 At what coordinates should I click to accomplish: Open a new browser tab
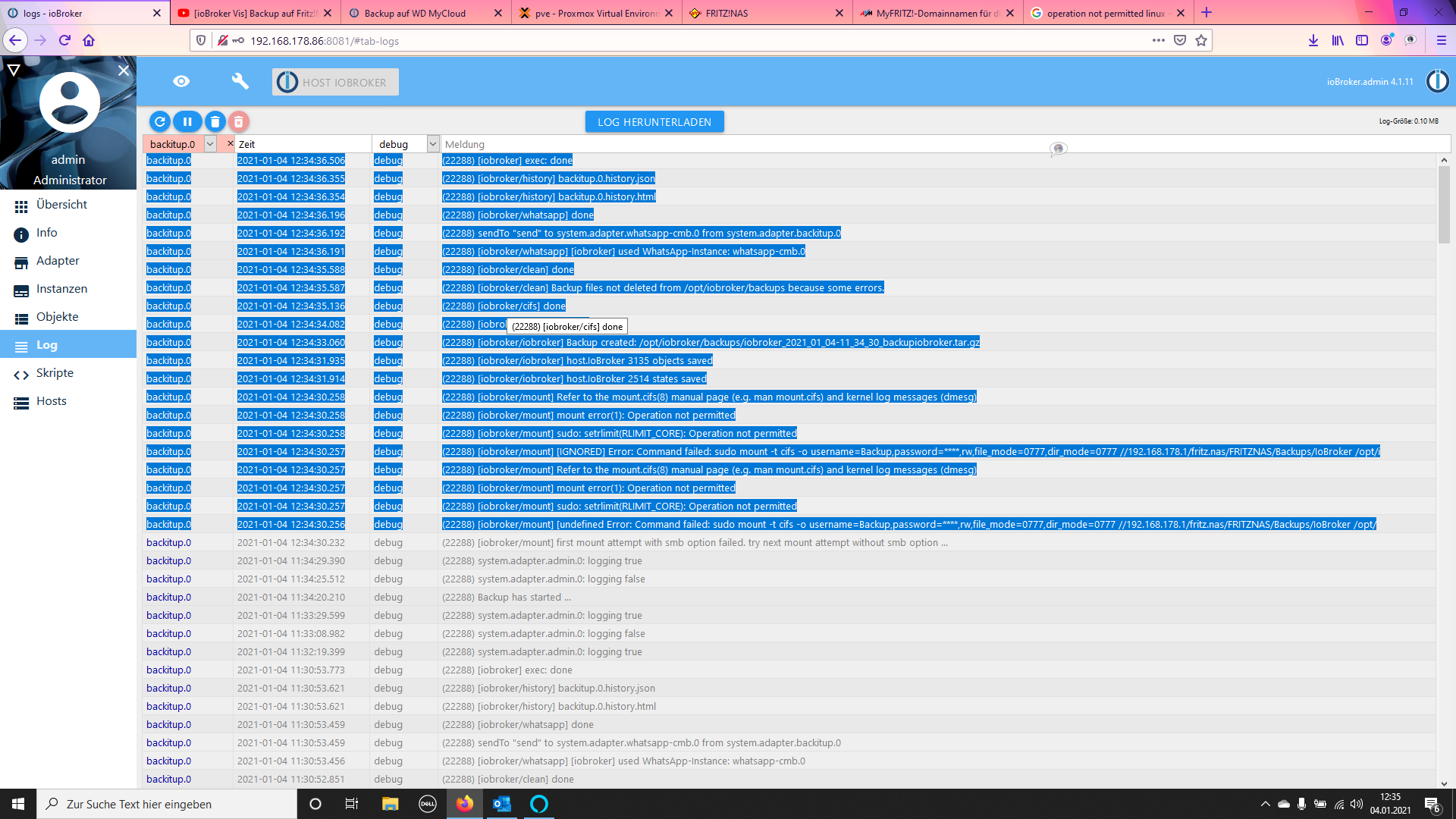(x=1207, y=13)
